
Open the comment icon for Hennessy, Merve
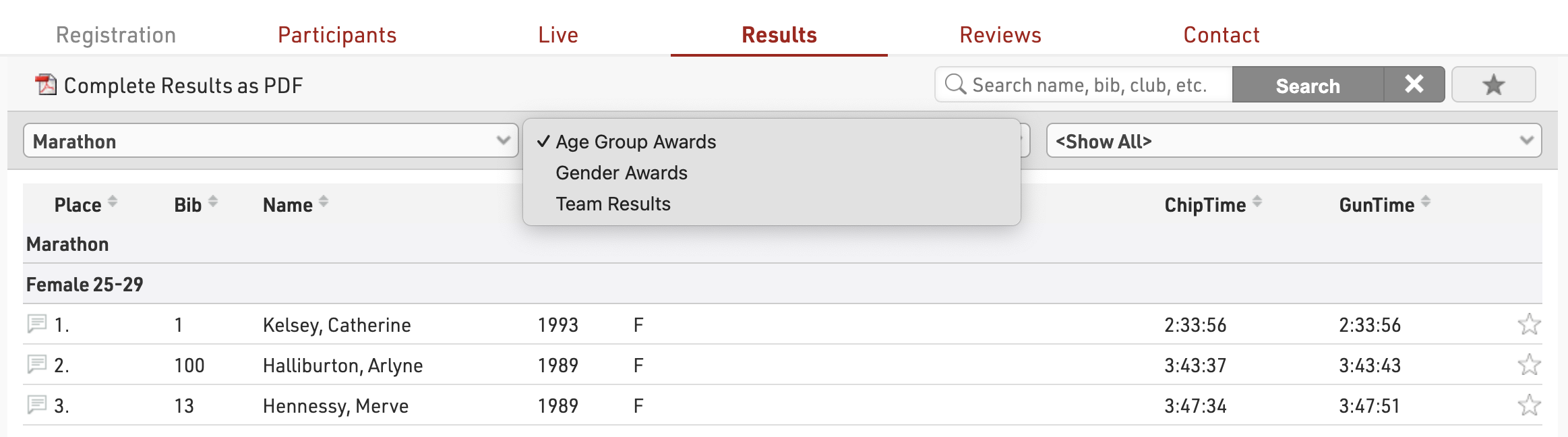tap(37, 405)
